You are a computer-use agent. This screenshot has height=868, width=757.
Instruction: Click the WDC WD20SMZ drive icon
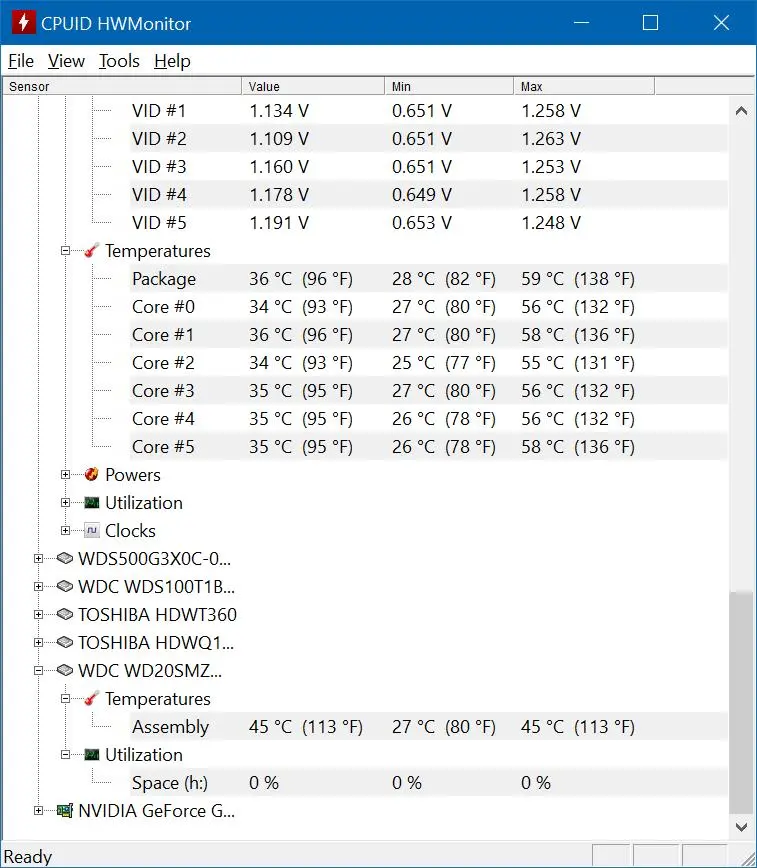(x=65, y=670)
